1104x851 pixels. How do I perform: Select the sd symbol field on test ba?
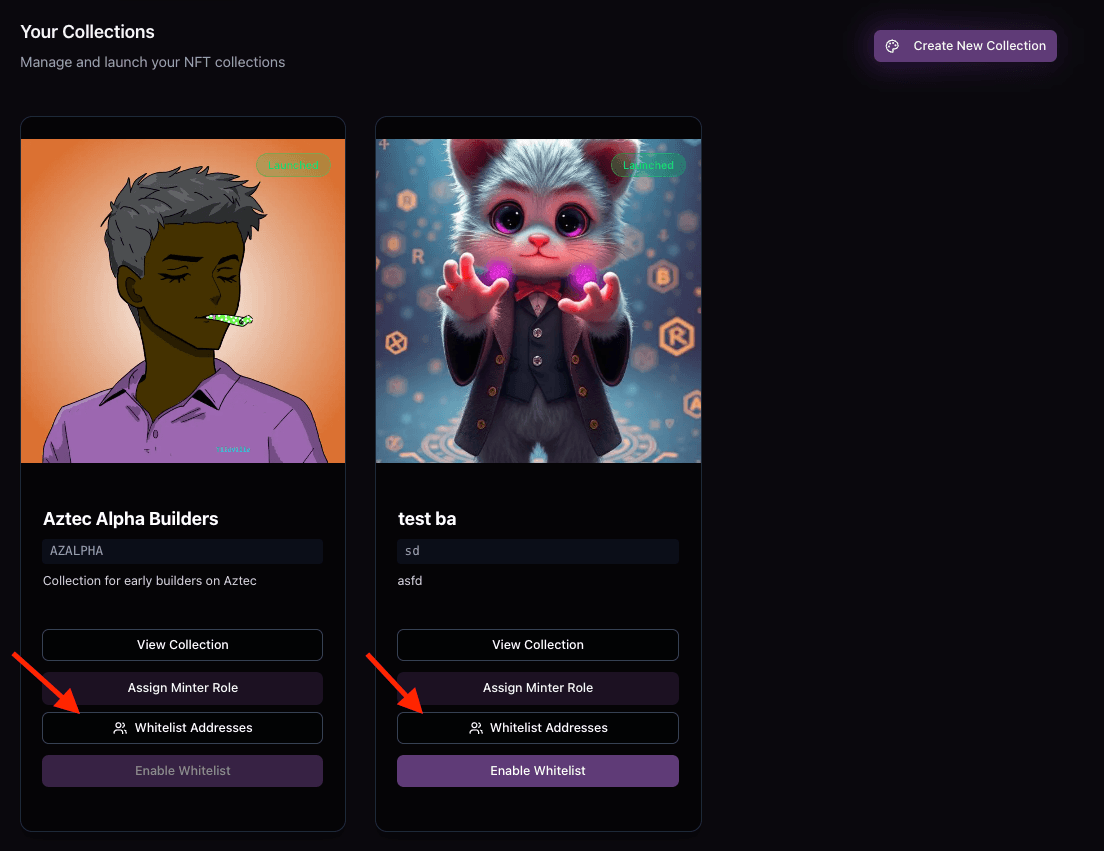538,551
